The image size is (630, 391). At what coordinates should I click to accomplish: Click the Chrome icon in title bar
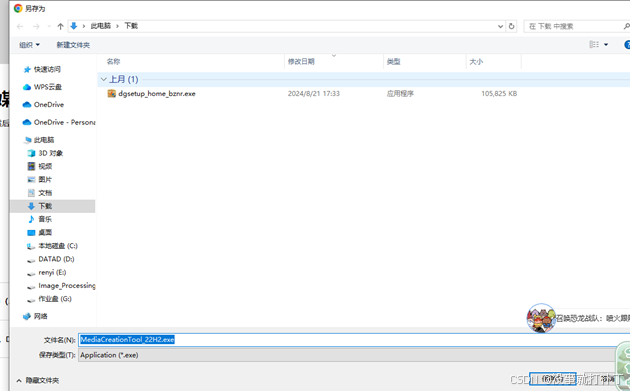pos(18,8)
